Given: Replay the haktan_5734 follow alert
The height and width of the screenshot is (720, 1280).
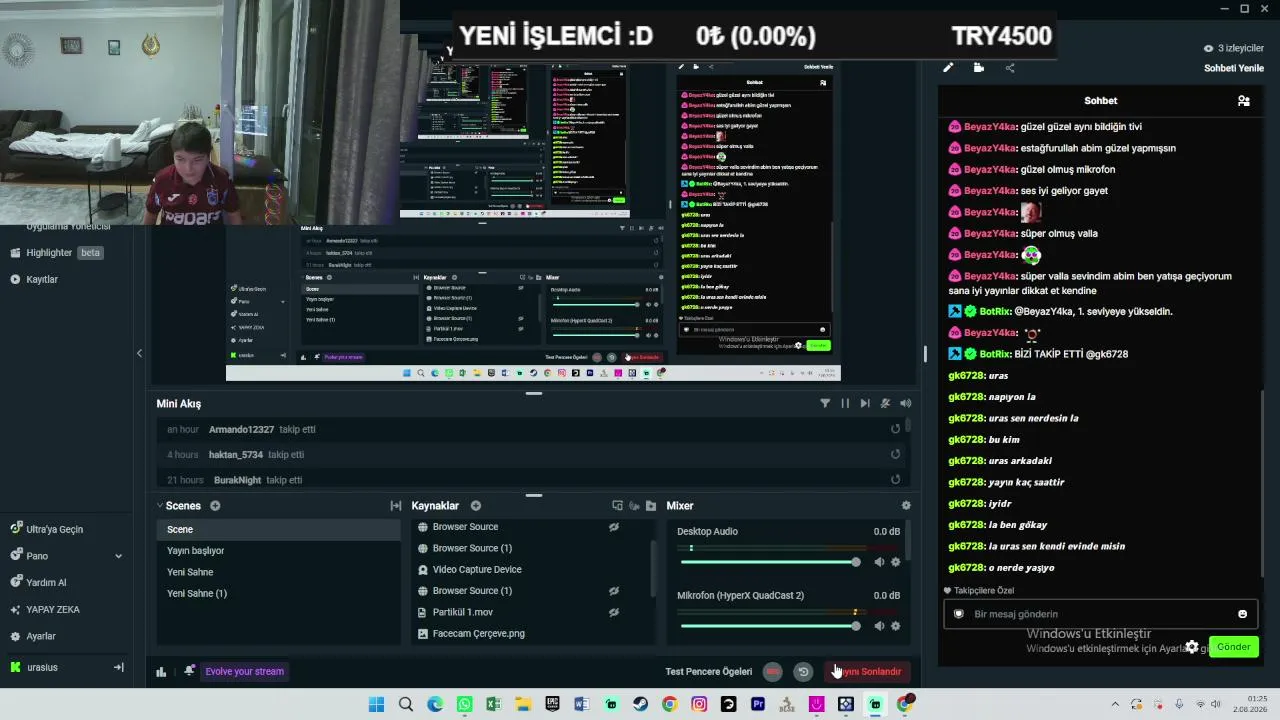Looking at the screenshot, I should coord(895,454).
